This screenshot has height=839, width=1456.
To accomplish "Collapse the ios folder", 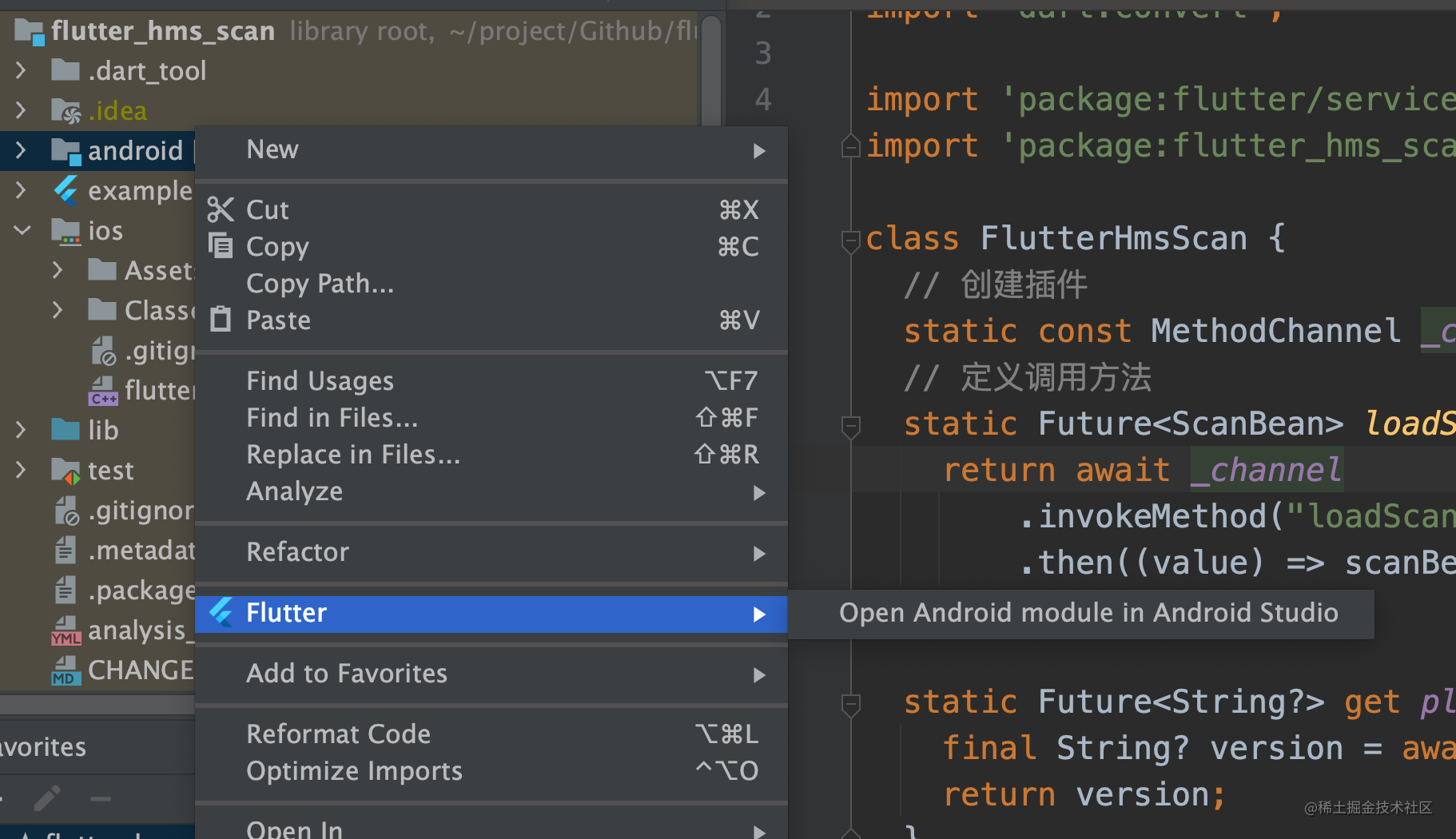I will tap(22, 230).
